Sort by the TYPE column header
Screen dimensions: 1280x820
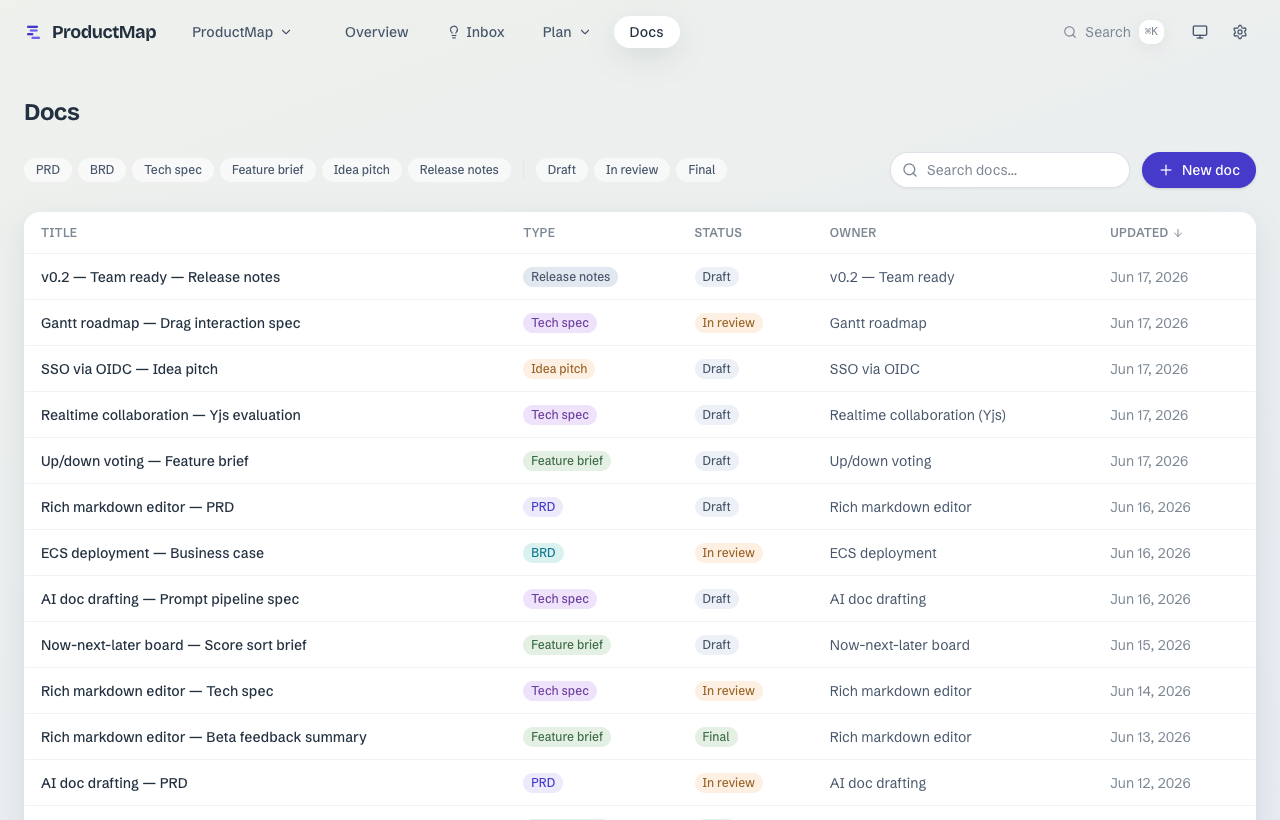(x=539, y=233)
